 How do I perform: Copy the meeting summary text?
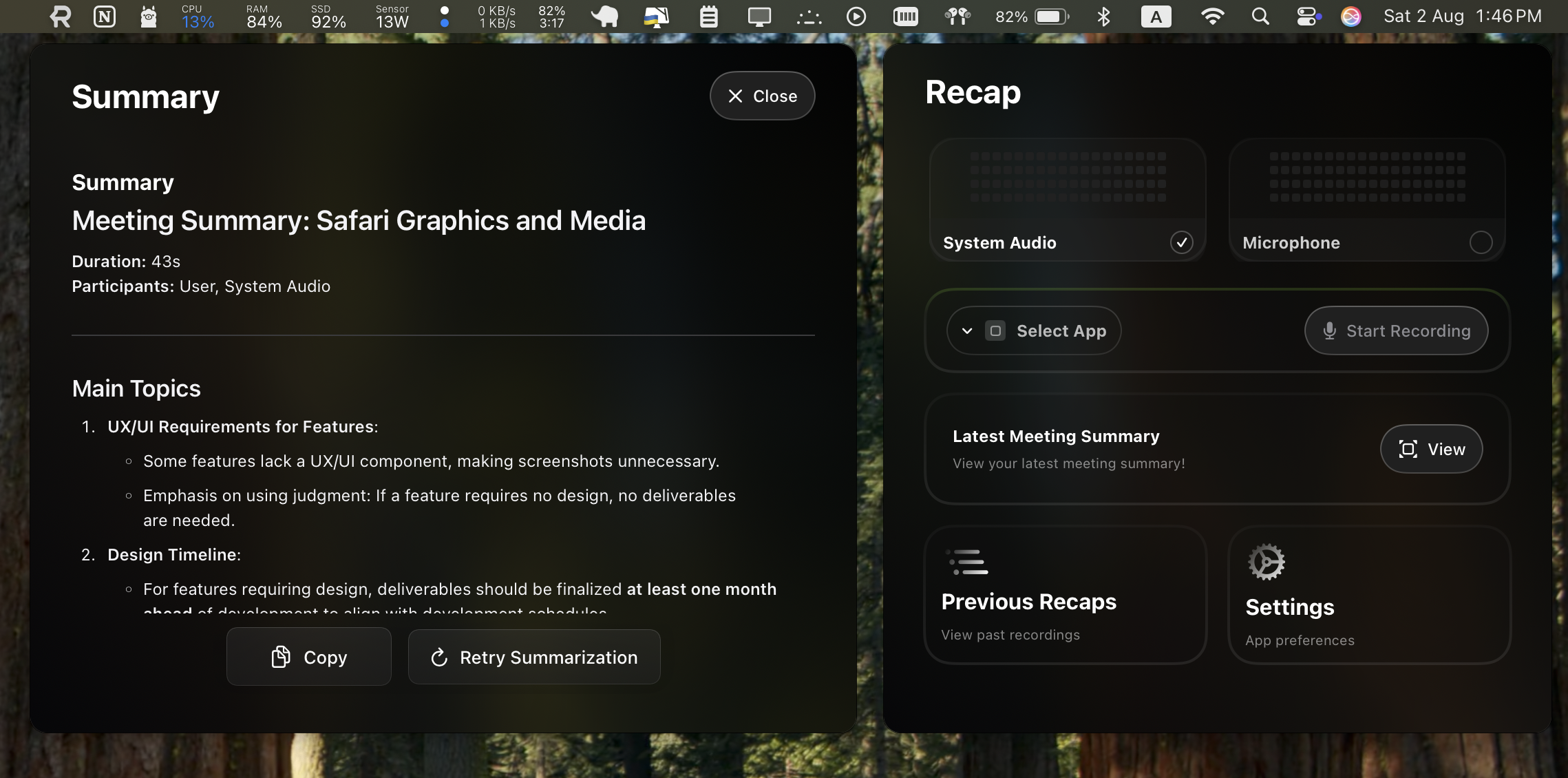coord(309,658)
